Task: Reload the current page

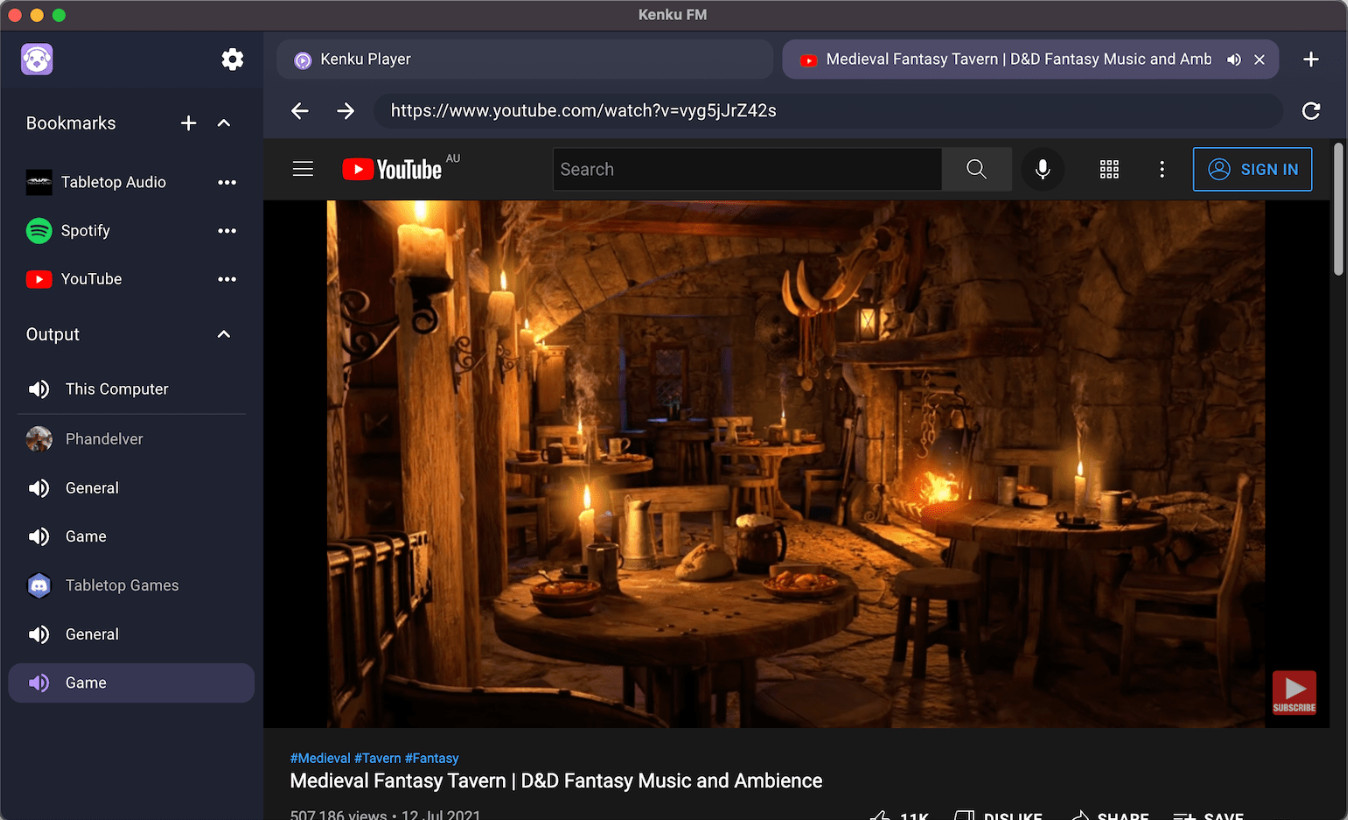Action: pos(1311,111)
